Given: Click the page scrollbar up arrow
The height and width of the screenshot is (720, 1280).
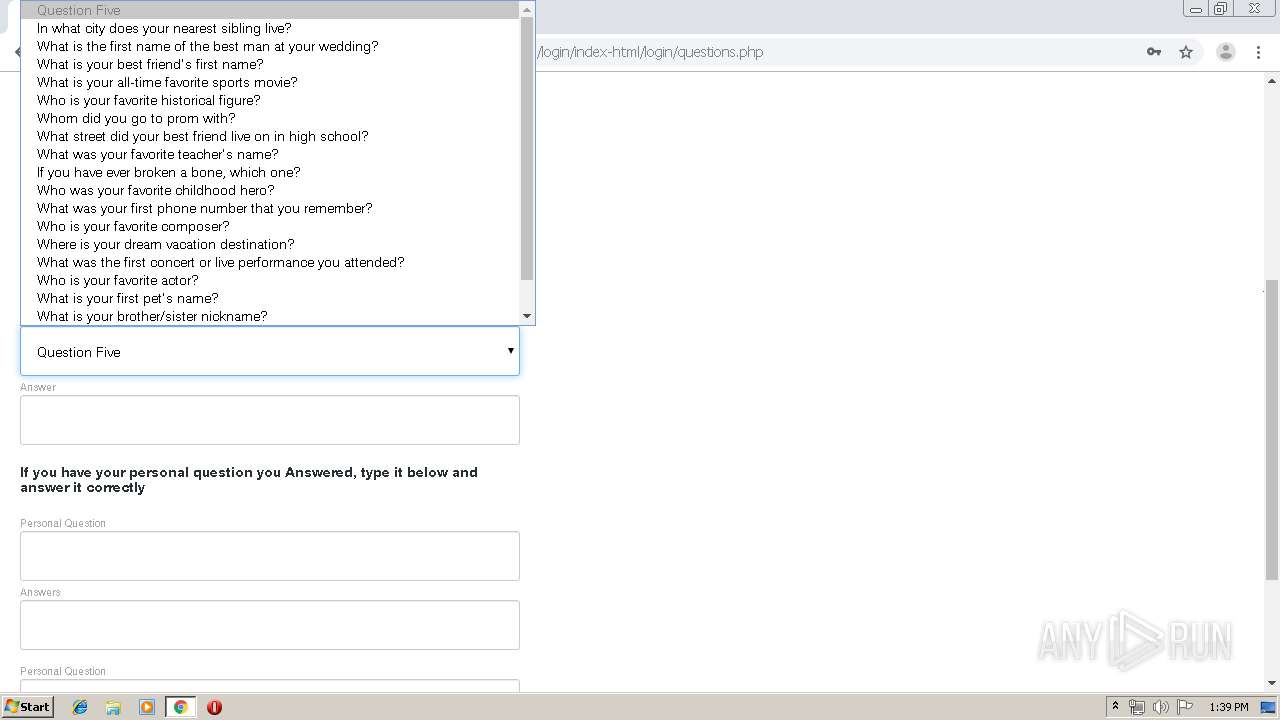Looking at the screenshot, I should [1272, 79].
